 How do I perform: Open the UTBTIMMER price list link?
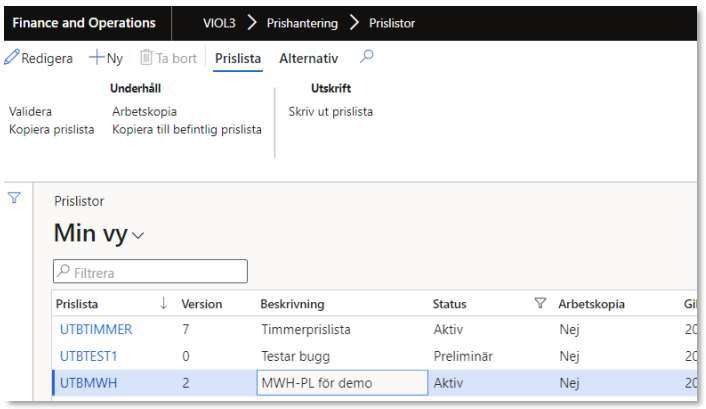[96, 329]
